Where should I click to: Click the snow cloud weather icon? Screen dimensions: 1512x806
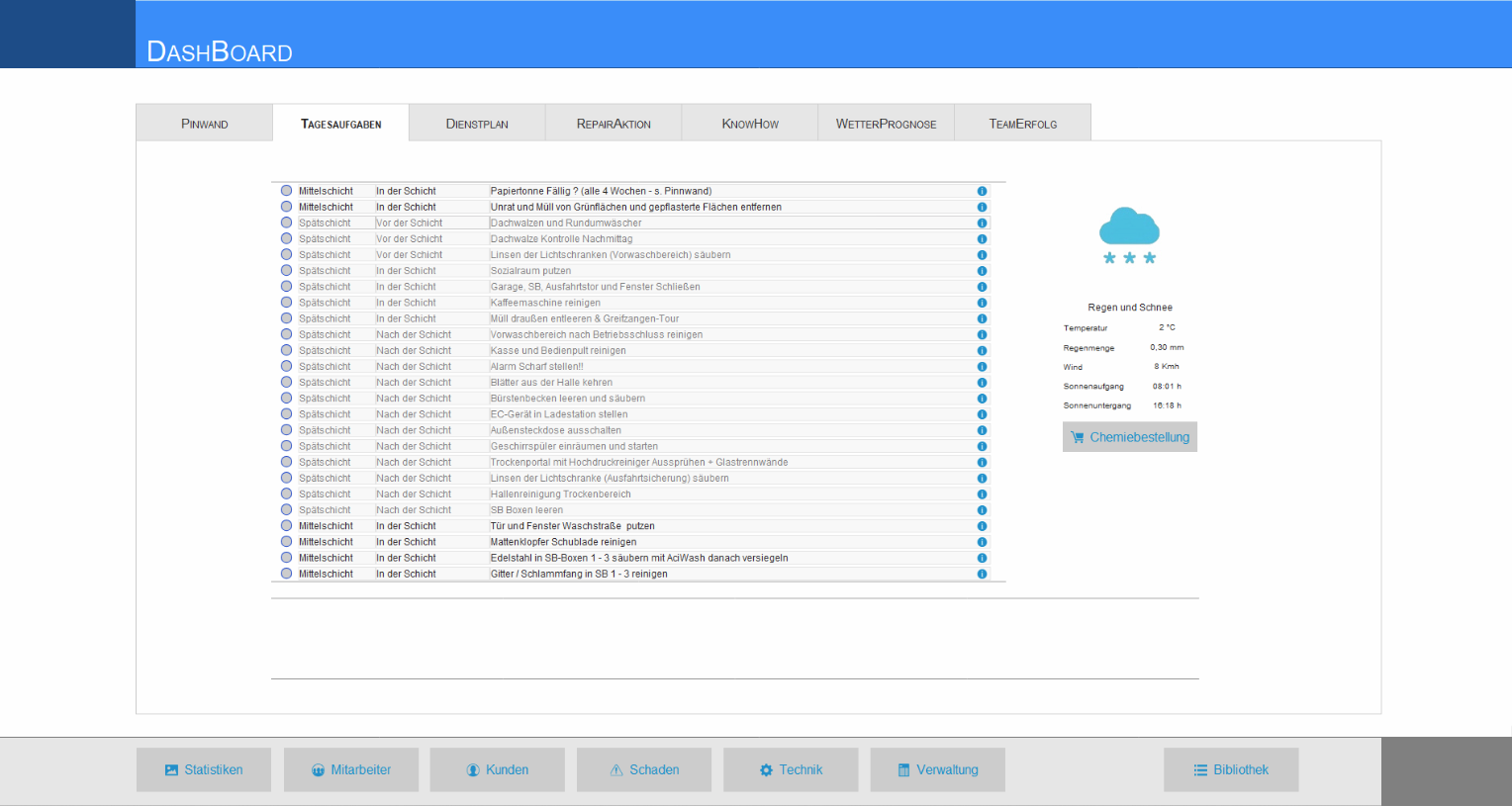pos(1129,235)
